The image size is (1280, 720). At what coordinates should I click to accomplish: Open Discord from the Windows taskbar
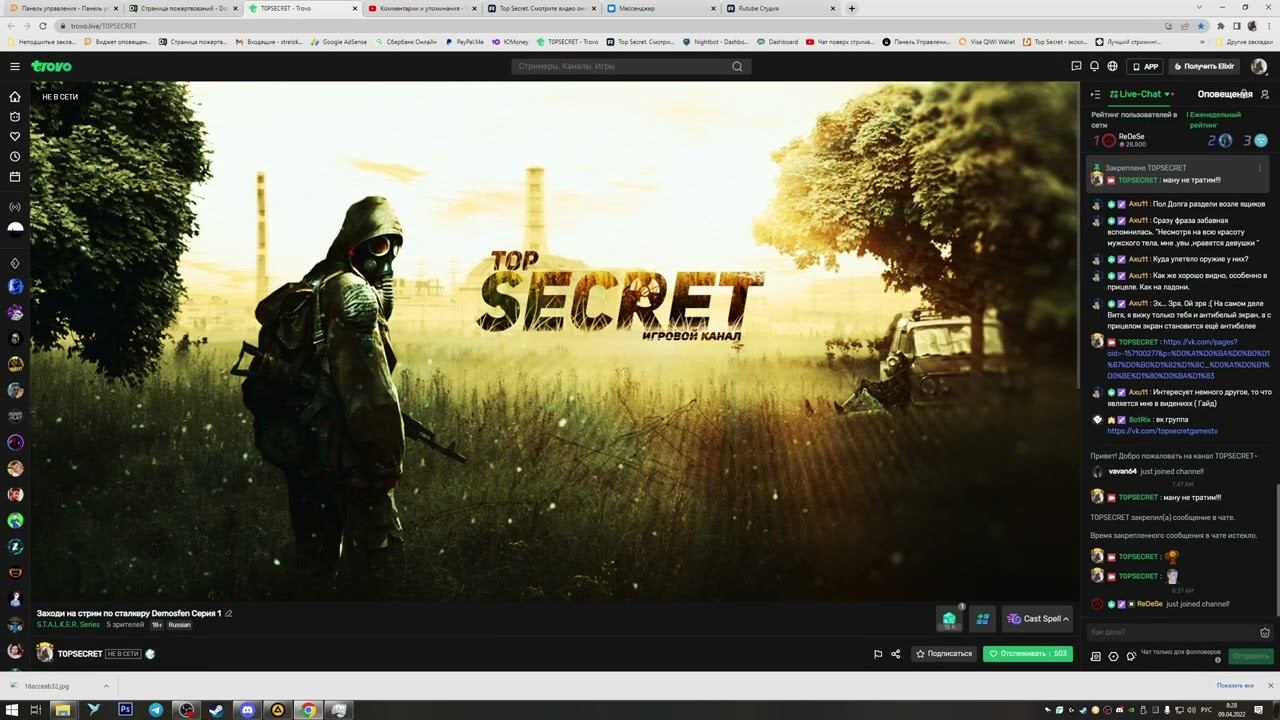[247, 710]
